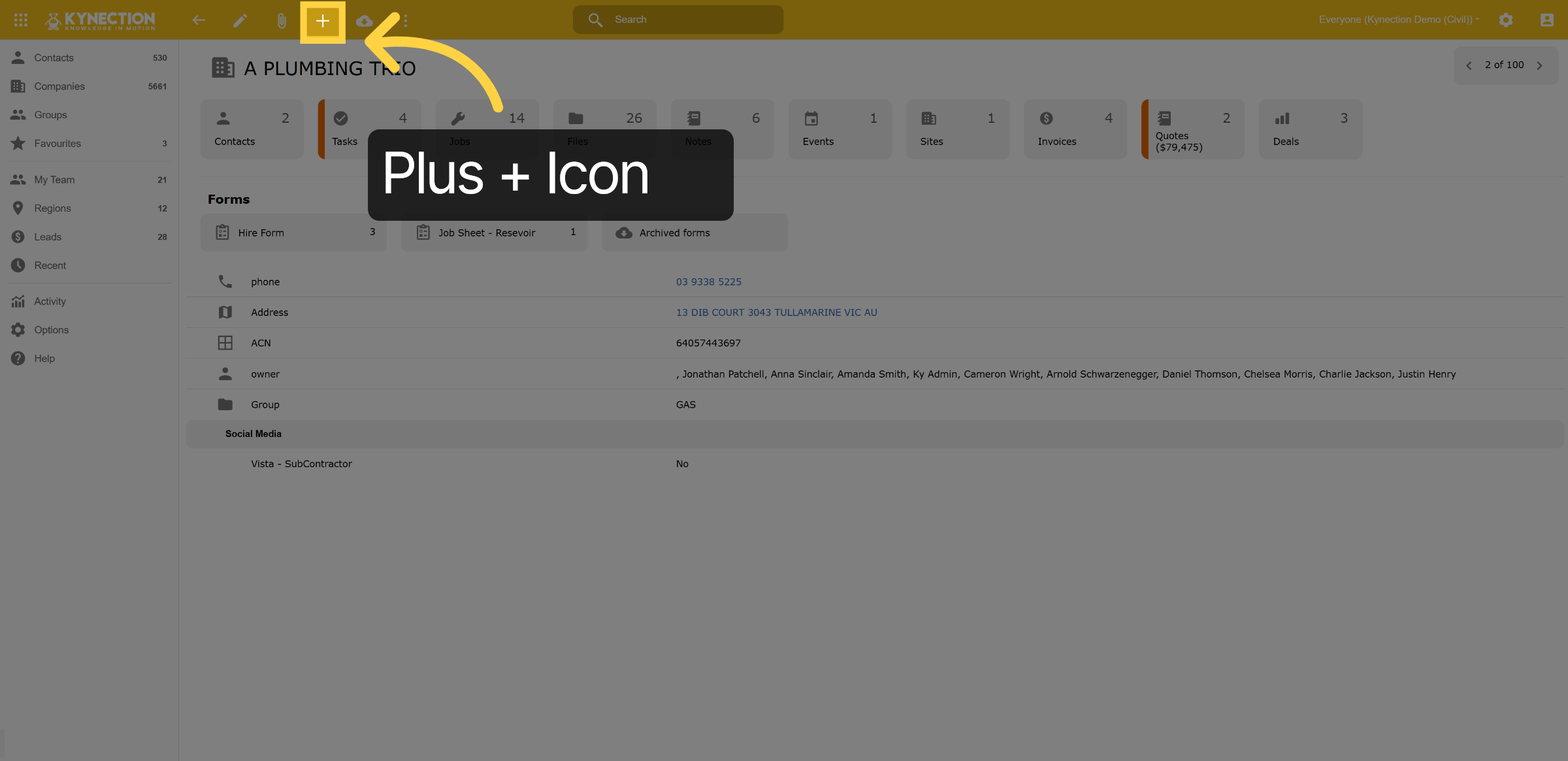Select the ACN value 64057443697
Screen dimensions: 1568x761
708,343
